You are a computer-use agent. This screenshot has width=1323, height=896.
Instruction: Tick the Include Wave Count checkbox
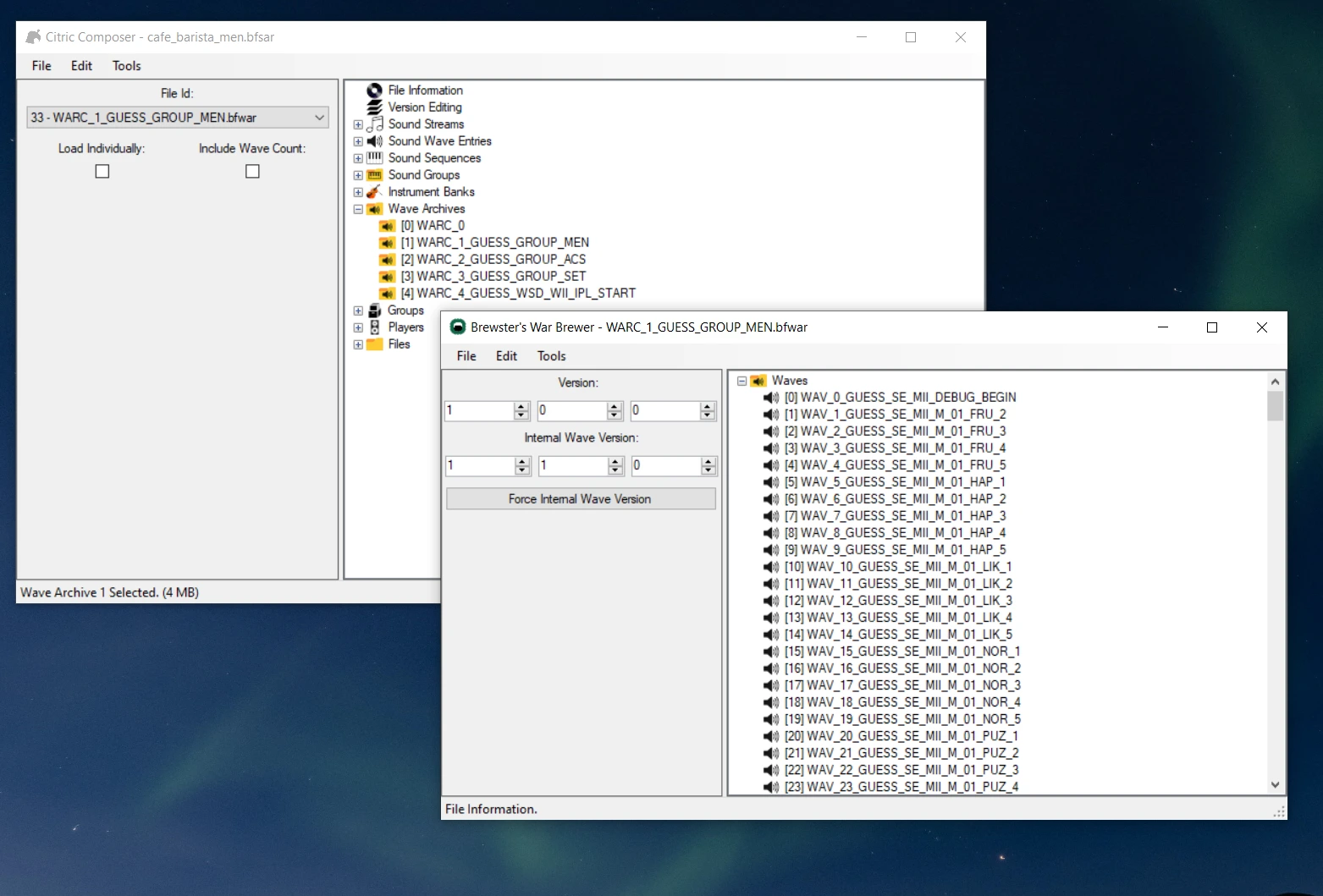[x=252, y=172]
